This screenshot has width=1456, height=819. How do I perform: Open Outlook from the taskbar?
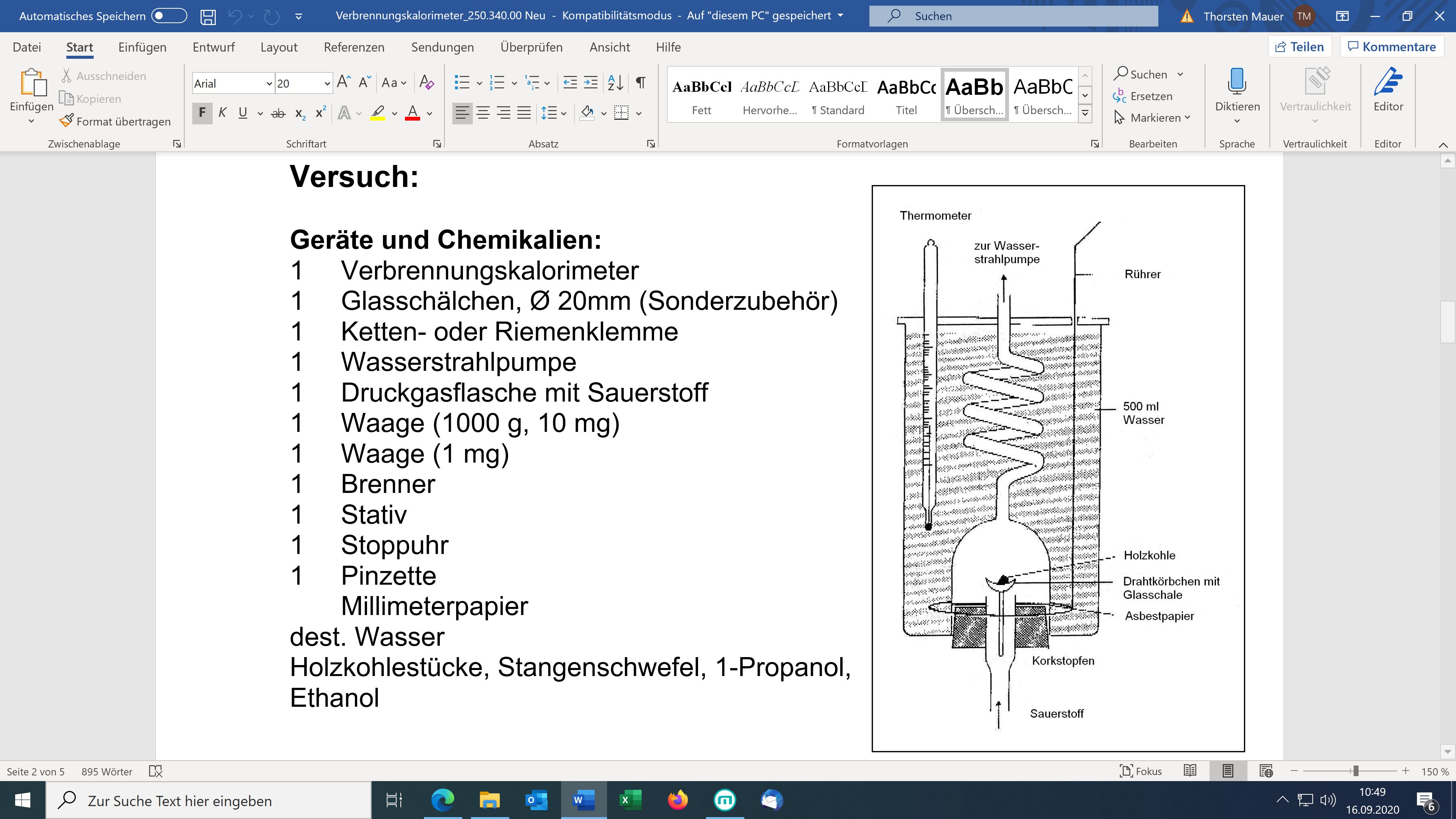536,800
